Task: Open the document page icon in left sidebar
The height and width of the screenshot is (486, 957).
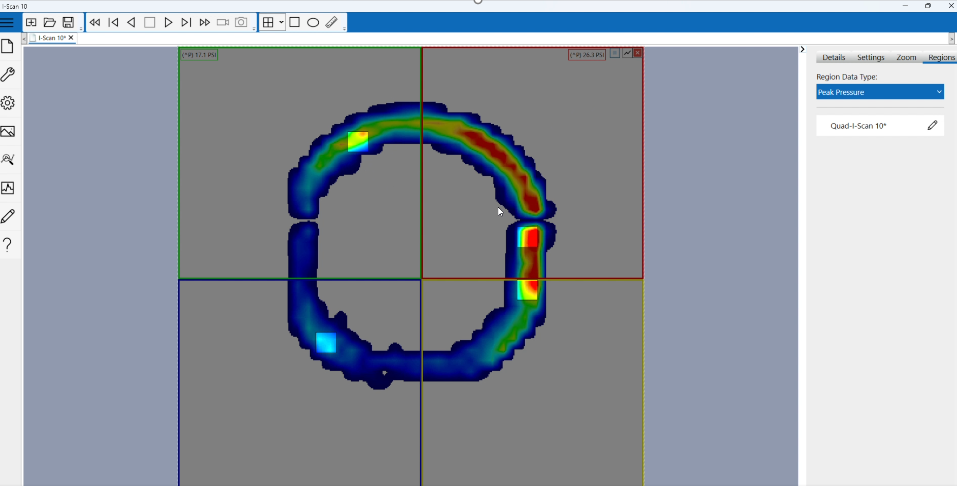Action: [7, 46]
